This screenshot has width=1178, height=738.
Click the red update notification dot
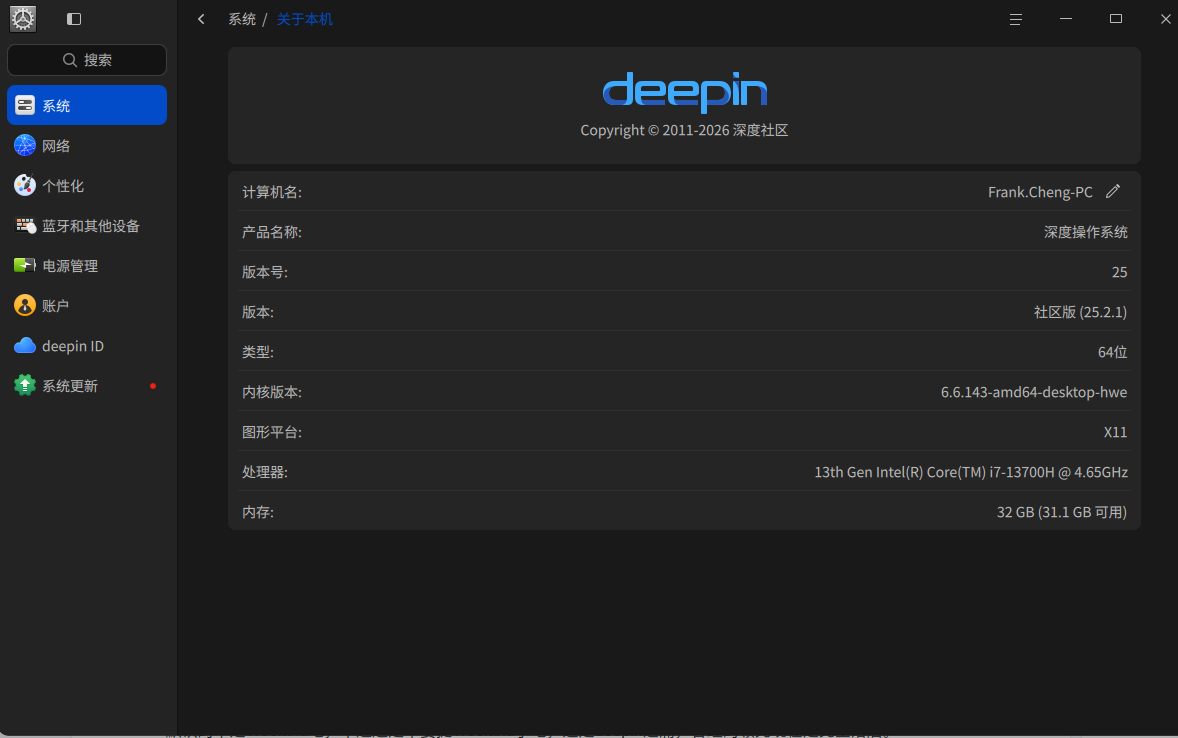point(153,386)
